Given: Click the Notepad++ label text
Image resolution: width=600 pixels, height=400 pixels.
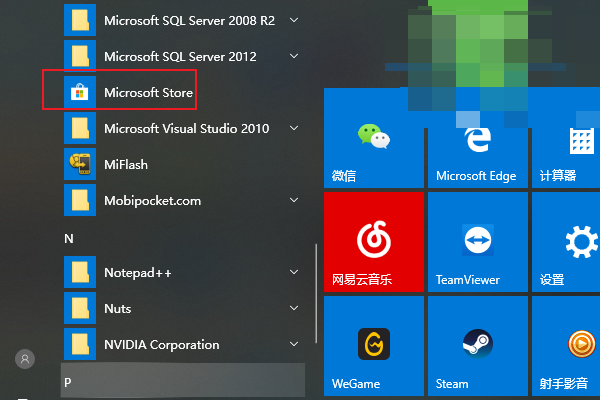Looking at the screenshot, I should tap(138, 273).
